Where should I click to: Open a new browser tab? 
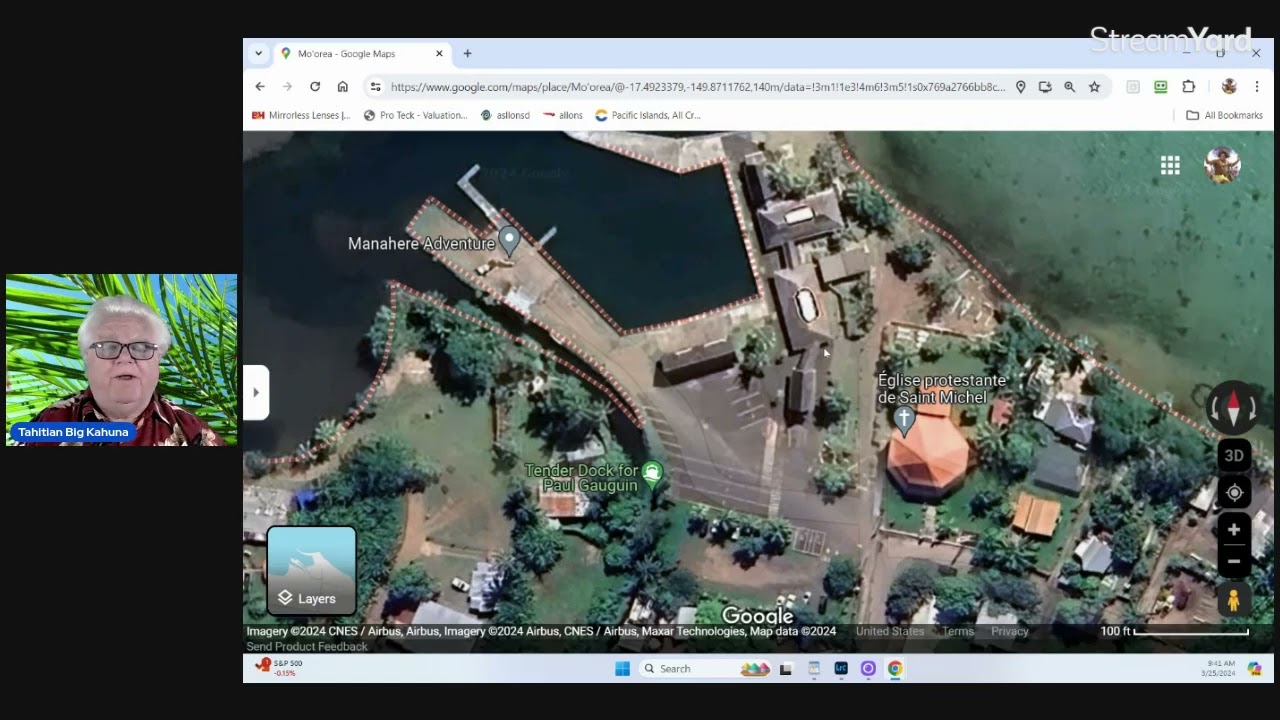[467, 54]
